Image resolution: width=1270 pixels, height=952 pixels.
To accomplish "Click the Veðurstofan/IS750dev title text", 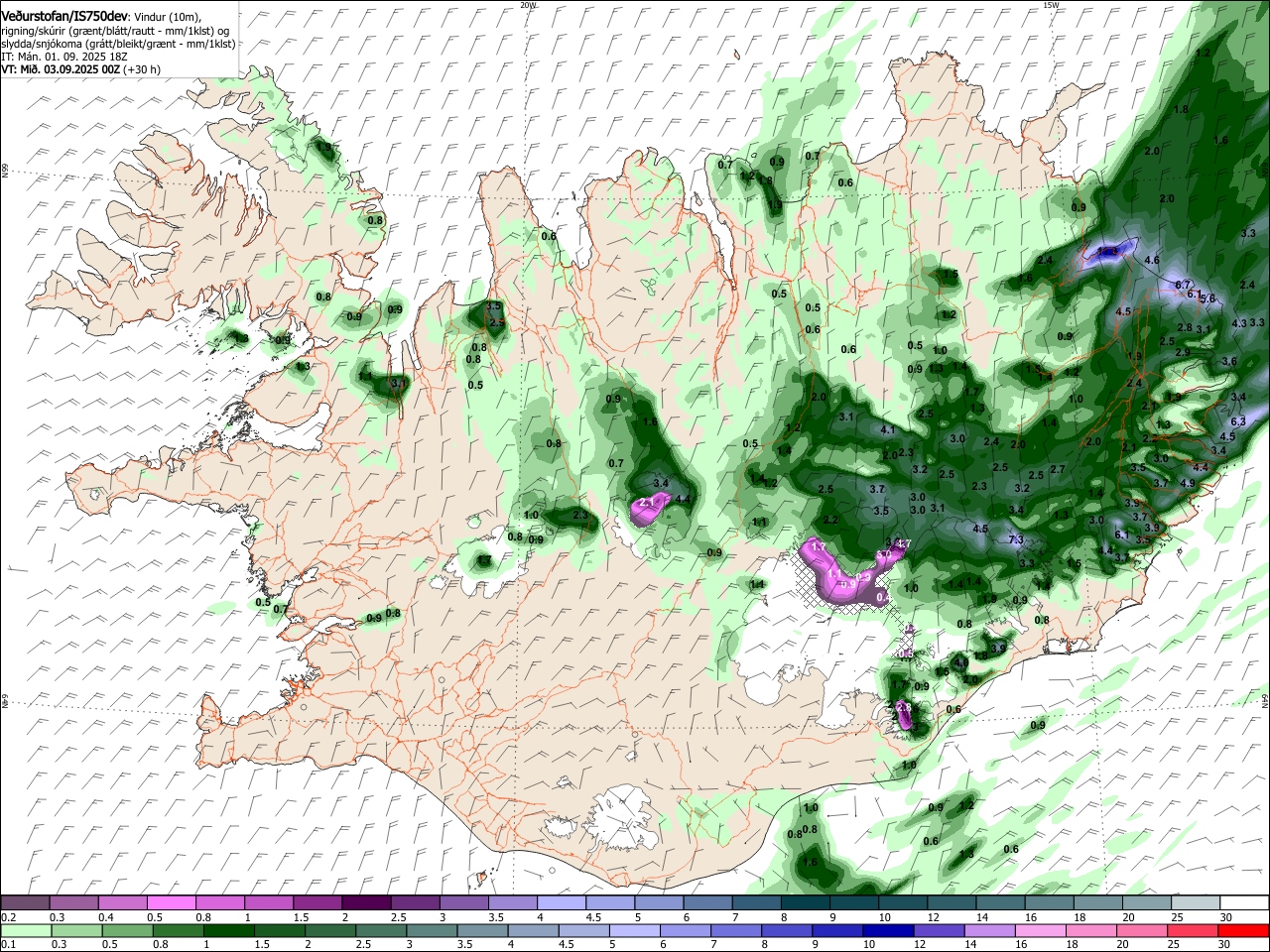I will pos(64,15).
